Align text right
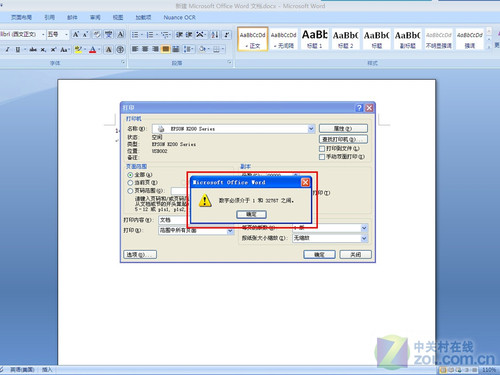Viewport: 500px width, 375px height. [x=156, y=49]
